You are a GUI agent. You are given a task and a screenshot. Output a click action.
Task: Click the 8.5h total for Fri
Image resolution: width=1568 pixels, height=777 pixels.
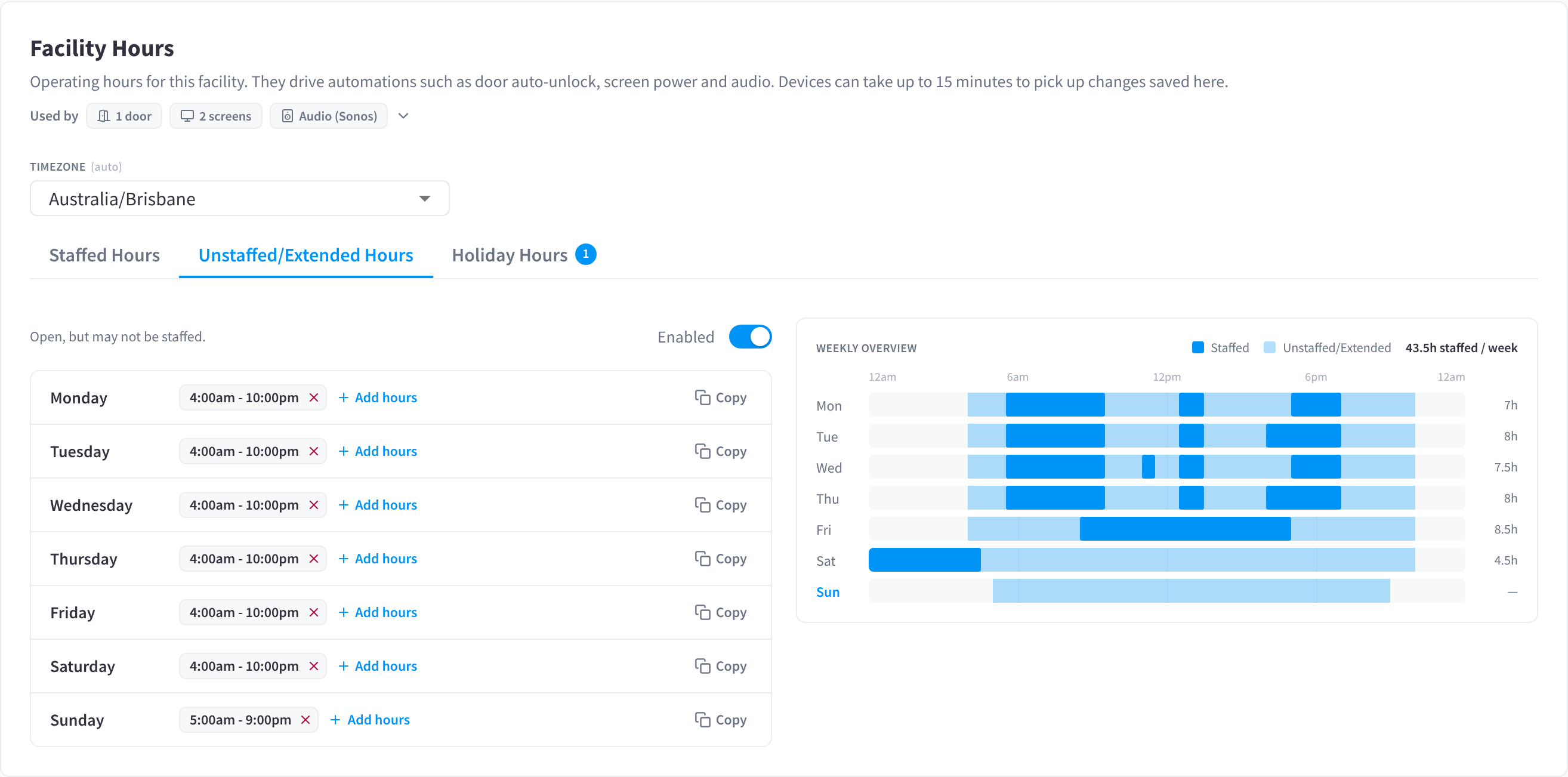pos(1505,529)
